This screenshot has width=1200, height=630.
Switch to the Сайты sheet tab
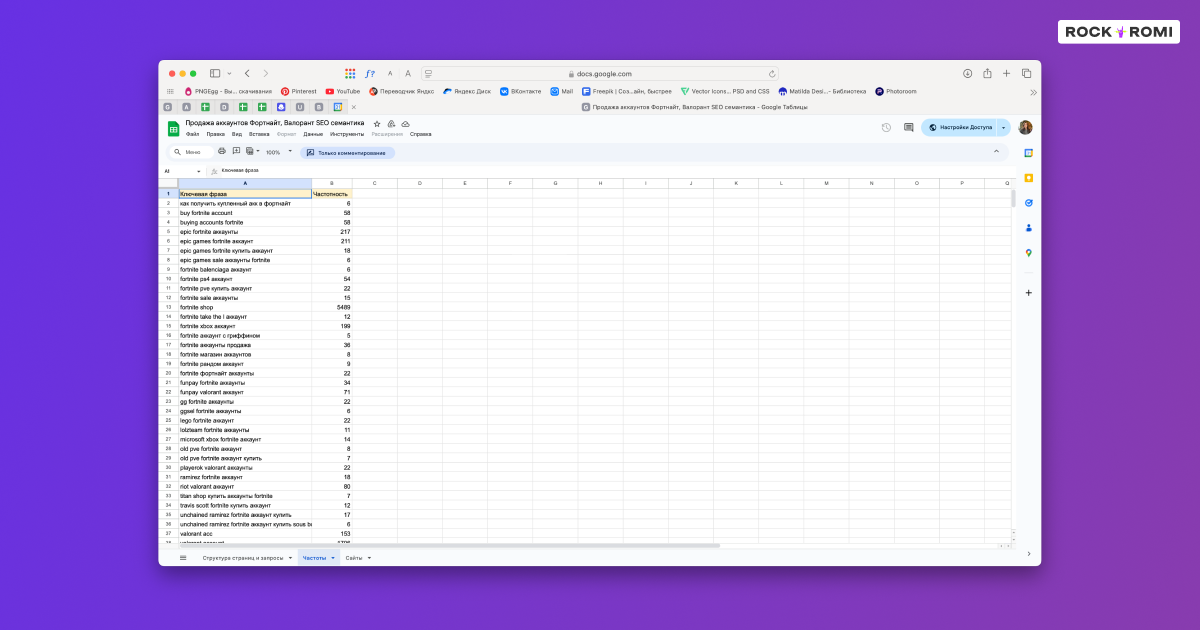(x=354, y=557)
